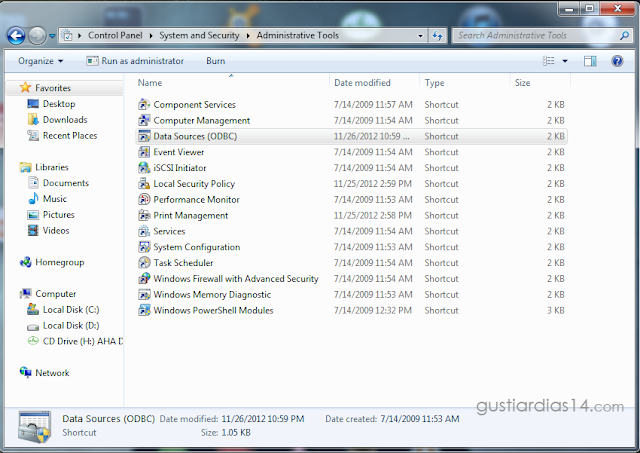Click the Windows PowerShell Modules icon
This screenshot has width=640, height=453.
point(144,311)
